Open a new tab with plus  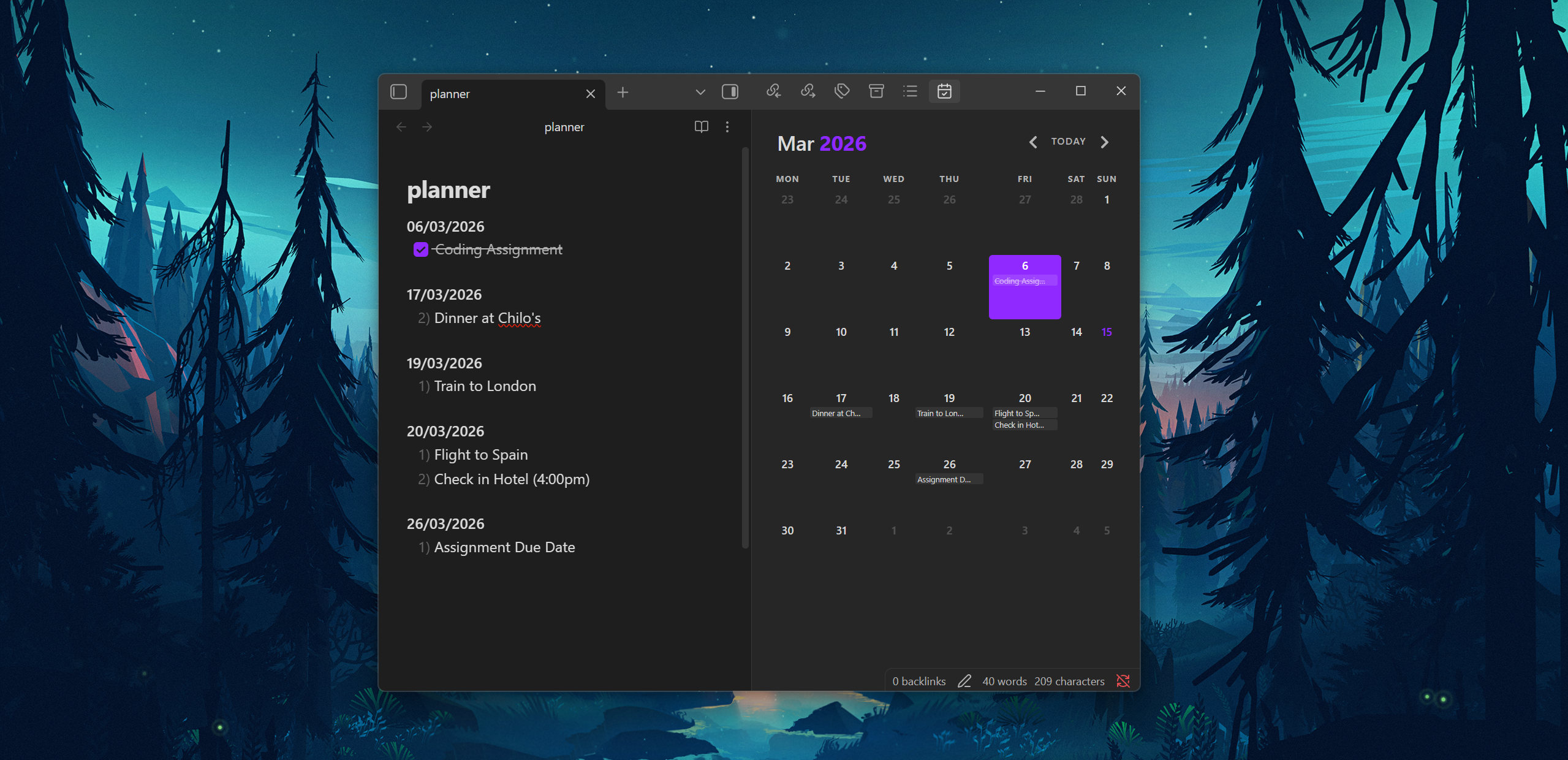pyautogui.click(x=623, y=92)
